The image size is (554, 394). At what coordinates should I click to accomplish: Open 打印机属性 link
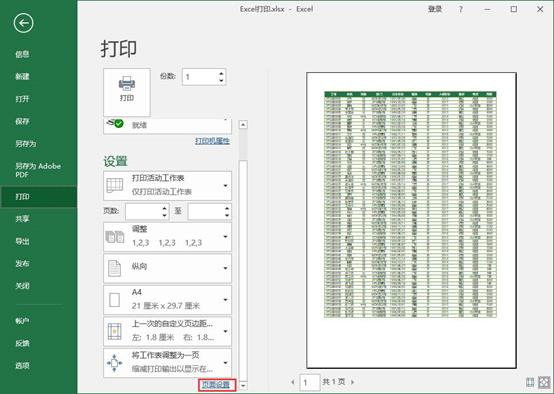212,141
